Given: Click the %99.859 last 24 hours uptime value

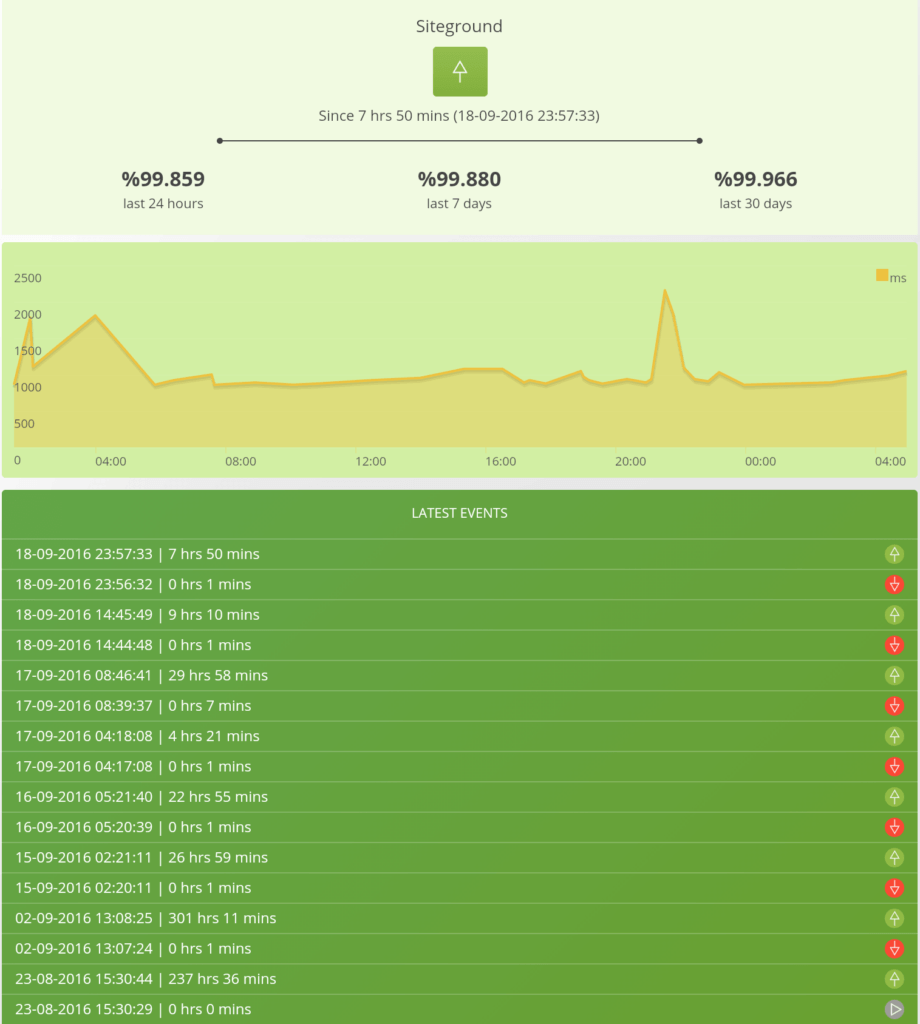Looking at the screenshot, I should point(163,179).
